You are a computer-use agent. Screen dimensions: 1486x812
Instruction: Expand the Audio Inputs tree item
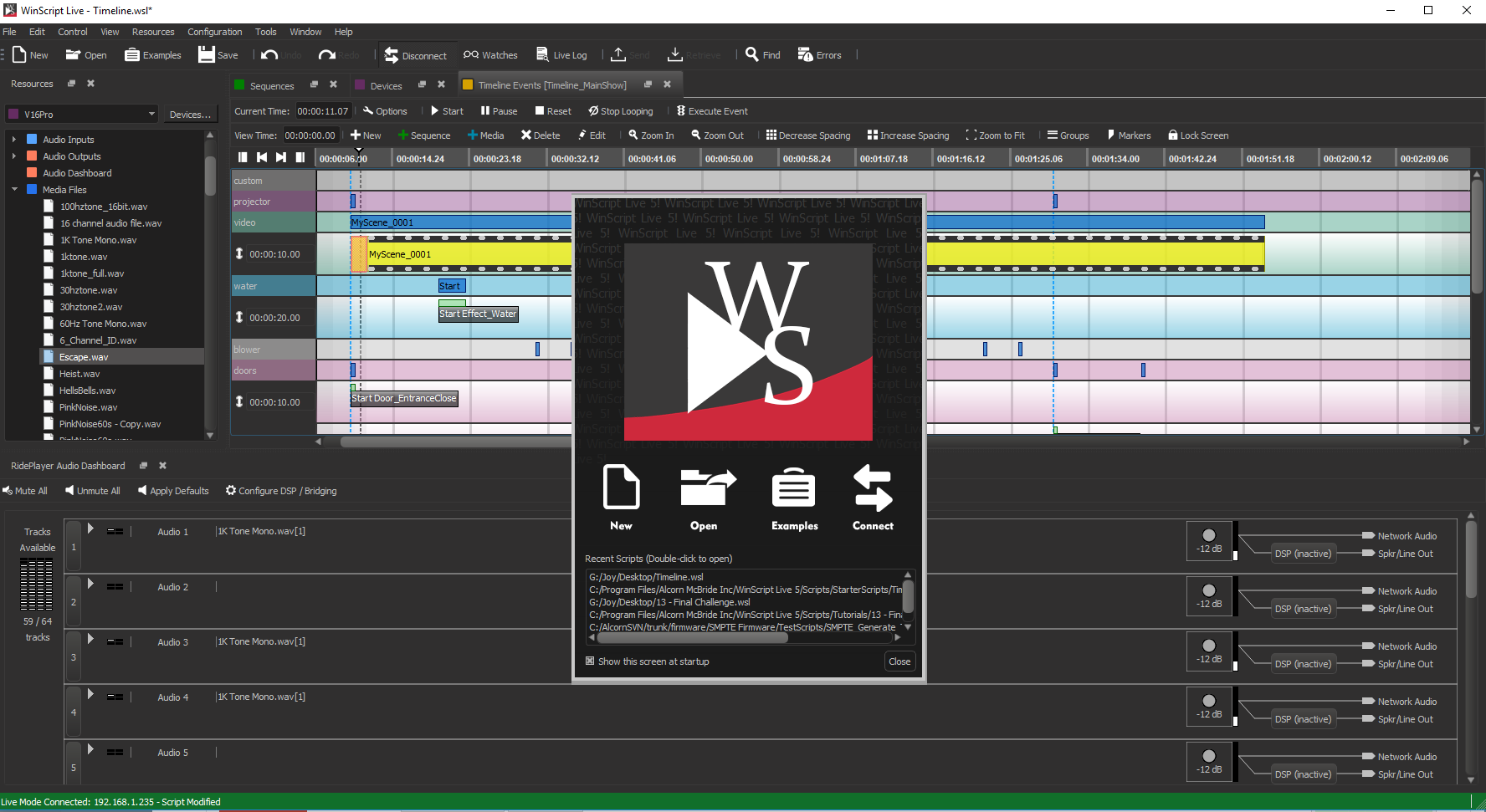(x=14, y=139)
